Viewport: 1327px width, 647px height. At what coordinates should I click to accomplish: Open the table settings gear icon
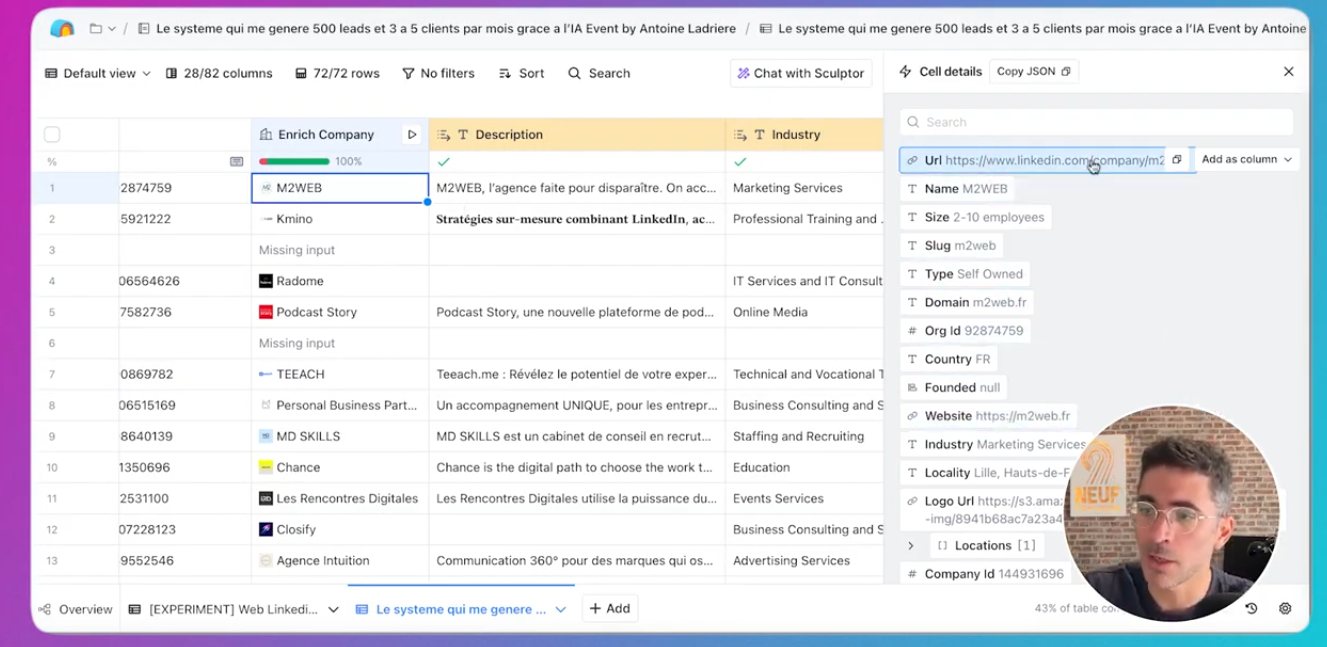tap(1285, 608)
